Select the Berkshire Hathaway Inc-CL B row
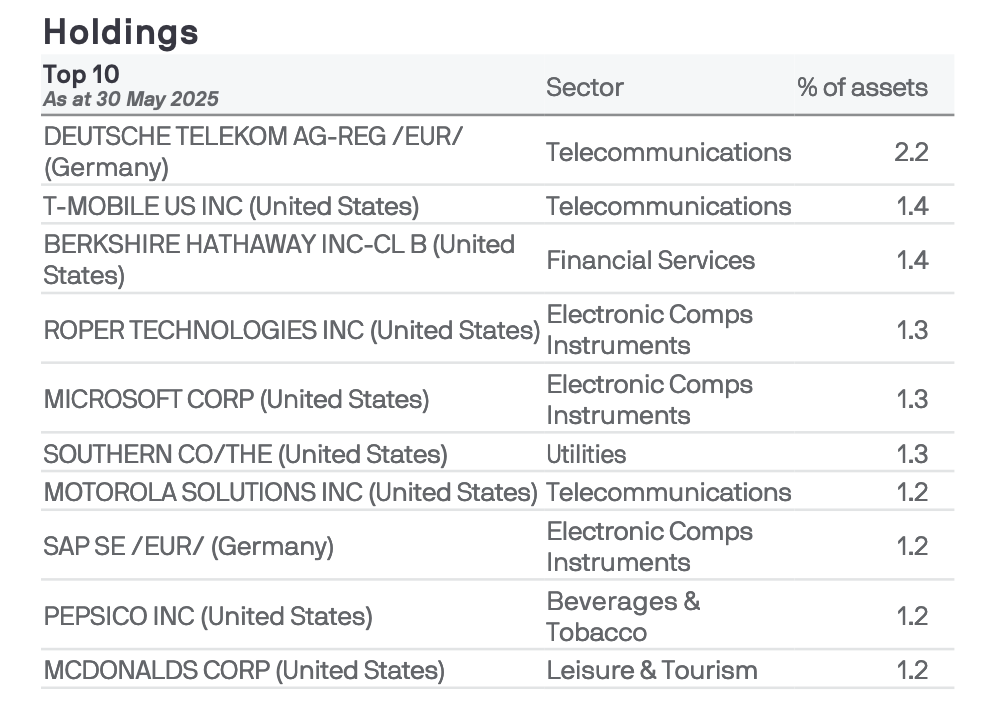982x702 pixels. click(278, 260)
